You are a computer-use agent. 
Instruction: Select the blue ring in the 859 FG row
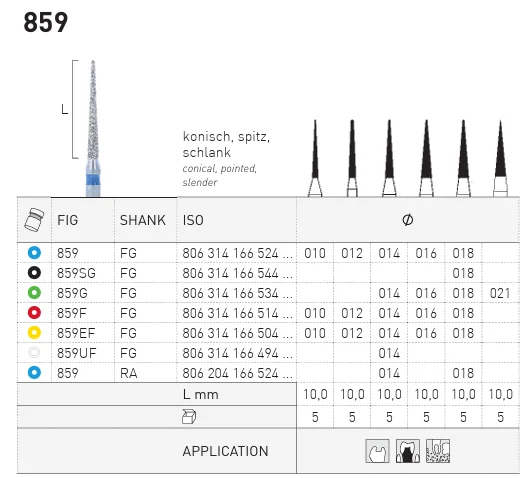(x=34, y=253)
